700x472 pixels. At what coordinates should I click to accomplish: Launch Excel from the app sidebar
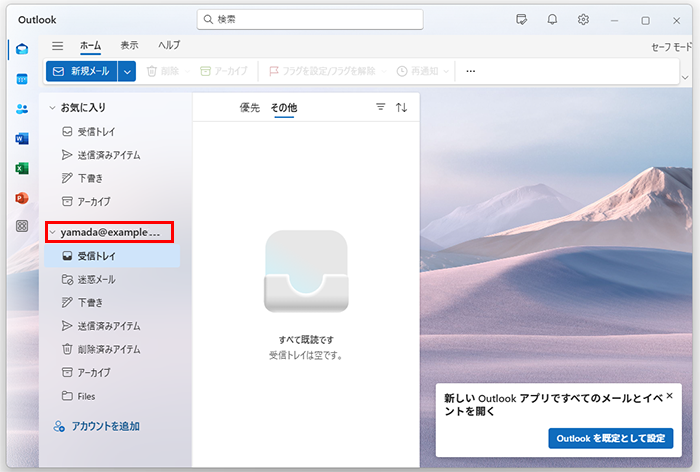point(21,168)
